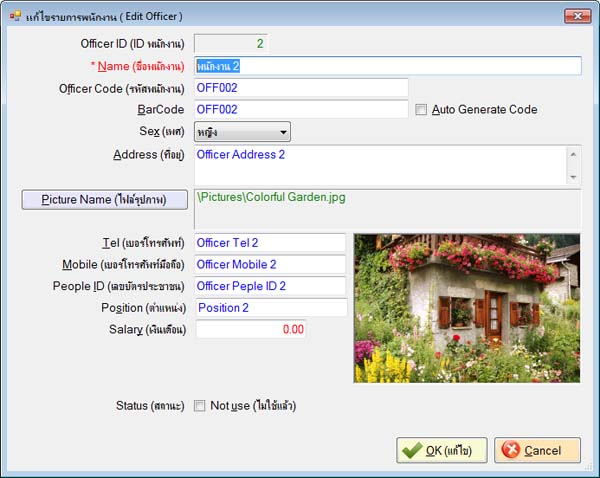Click the Officer Code field OFF002

pos(301,88)
